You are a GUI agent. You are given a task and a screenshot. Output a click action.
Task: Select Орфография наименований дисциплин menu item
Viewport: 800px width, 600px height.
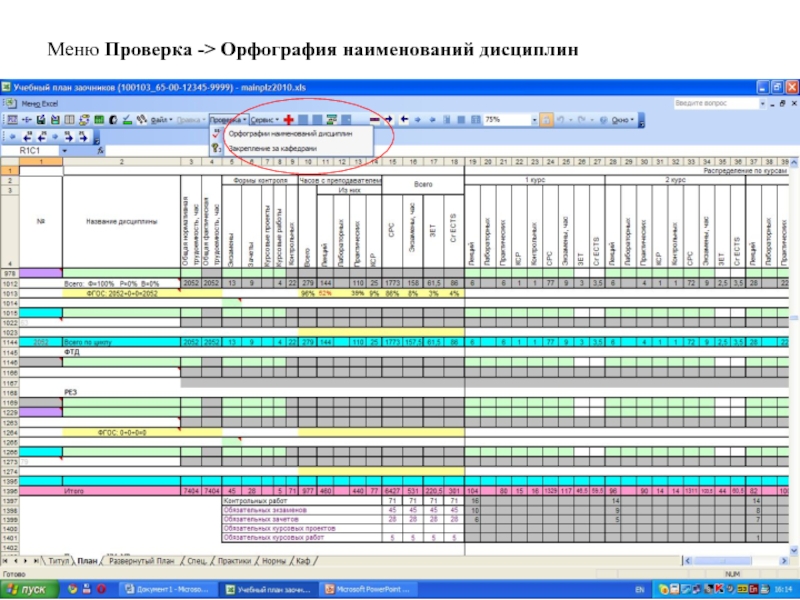(x=290, y=133)
